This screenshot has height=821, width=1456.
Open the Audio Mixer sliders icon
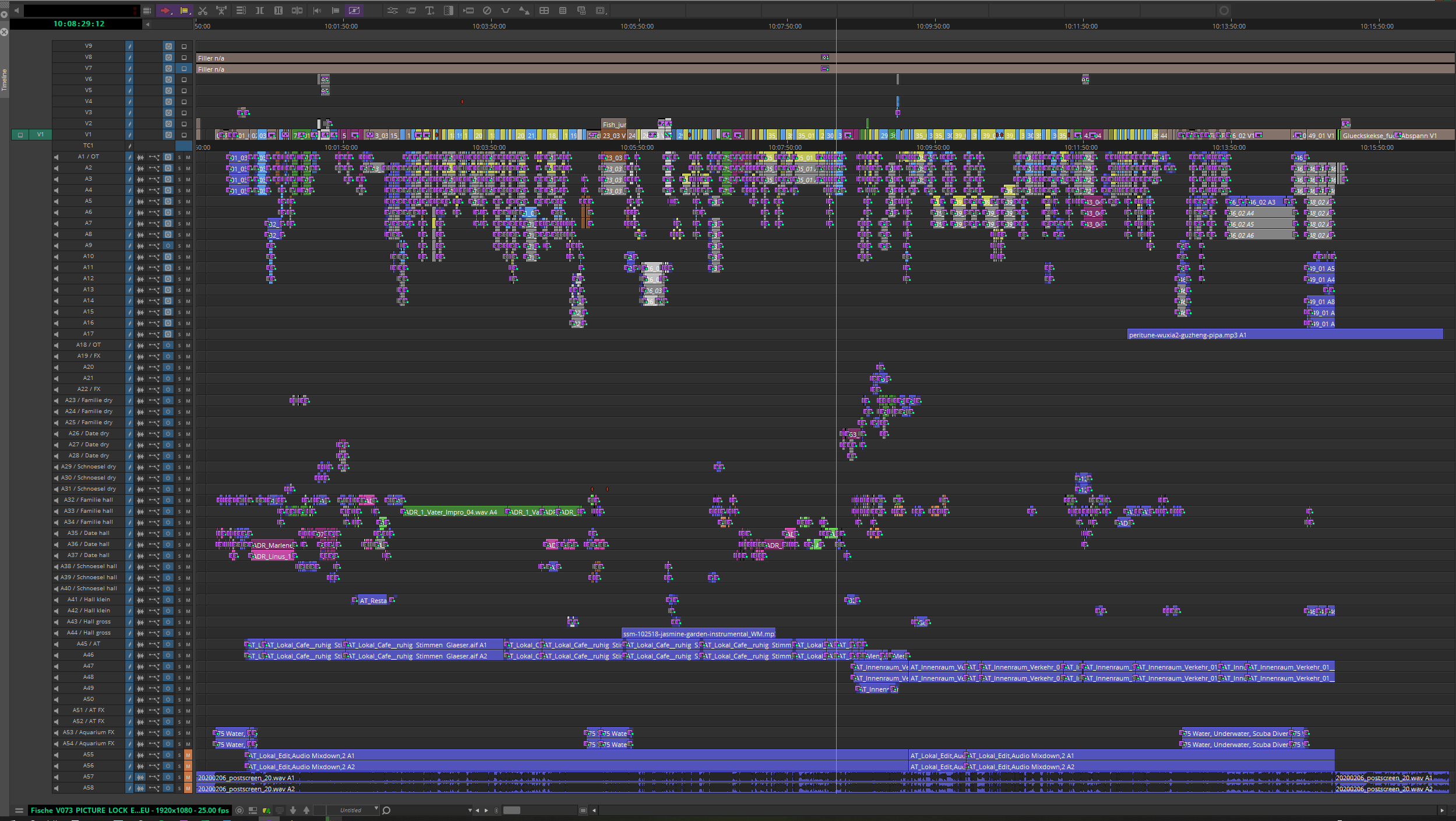tap(393, 10)
